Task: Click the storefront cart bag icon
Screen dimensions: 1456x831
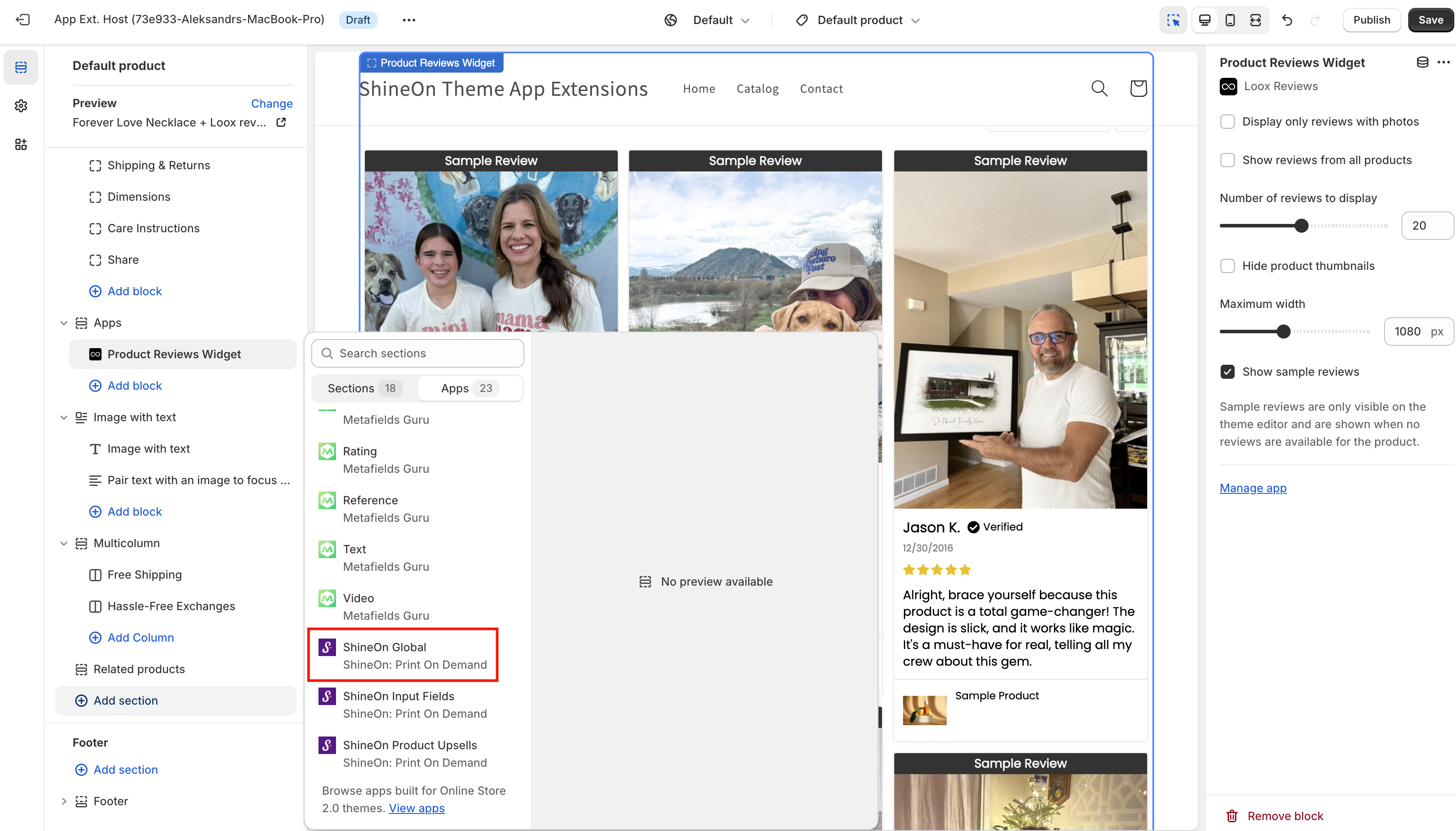Action: tap(1138, 88)
